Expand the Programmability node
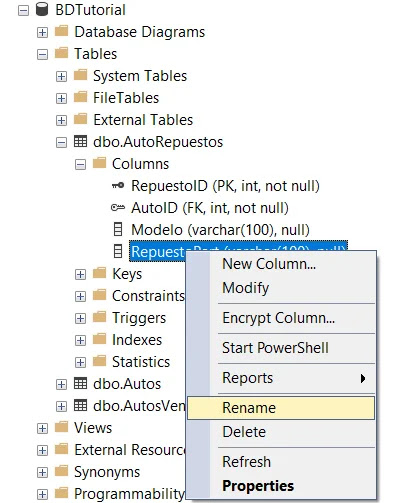Screen dimensions: 412x503 [x=42, y=495]
